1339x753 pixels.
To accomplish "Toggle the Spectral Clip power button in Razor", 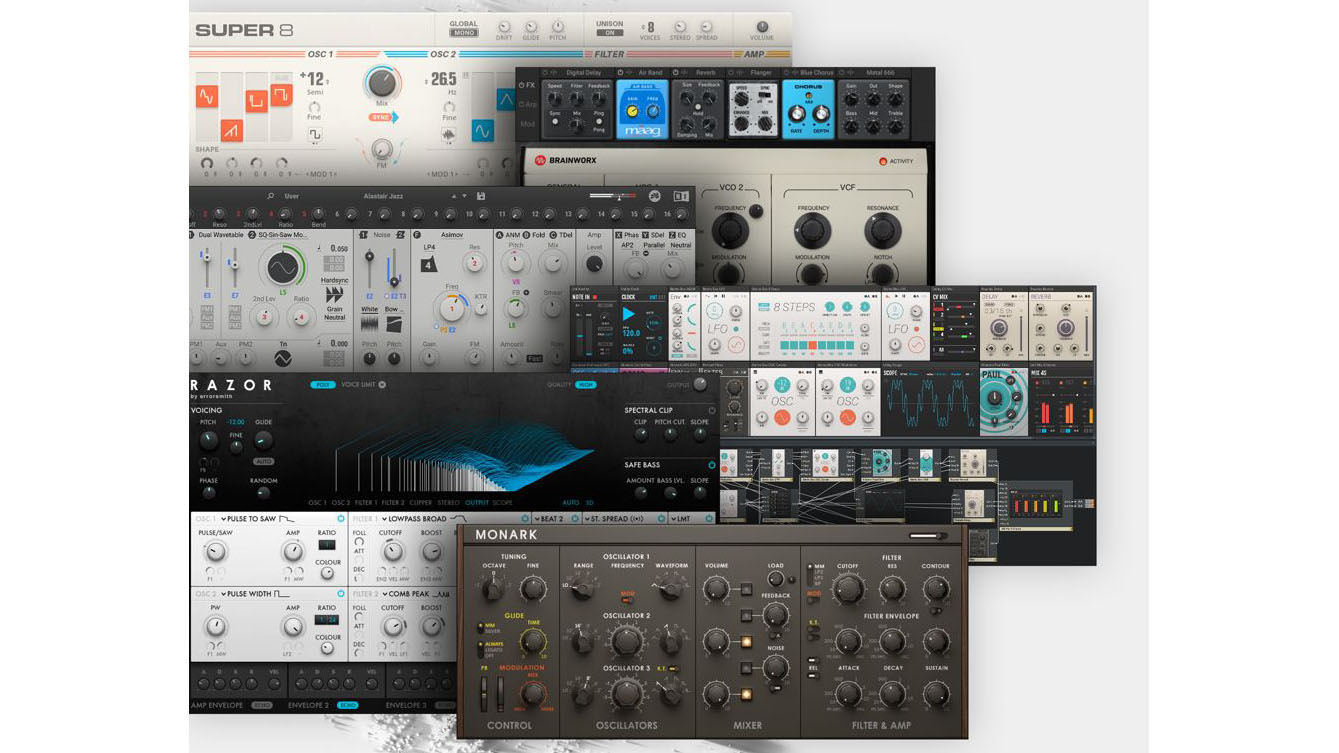I will pyautogui.click(x=712, y=410).
